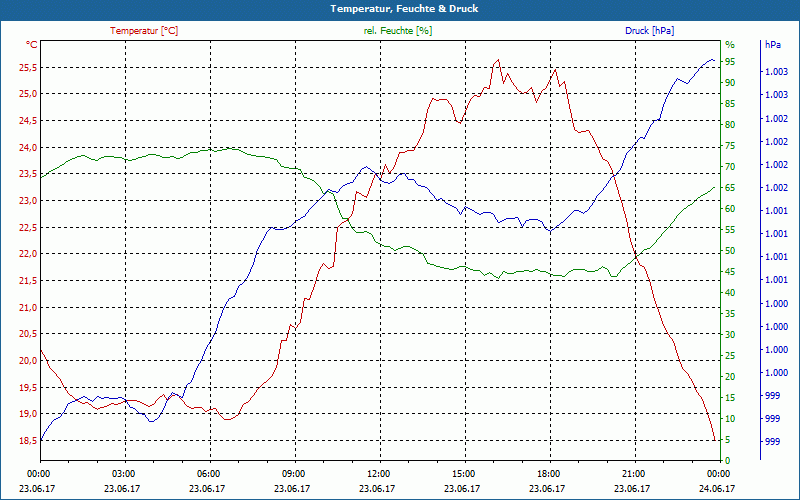Click the 19,0 tick on temperature axis
The width and height of the screenshot is (800, 500).
[x=28, y=414]
